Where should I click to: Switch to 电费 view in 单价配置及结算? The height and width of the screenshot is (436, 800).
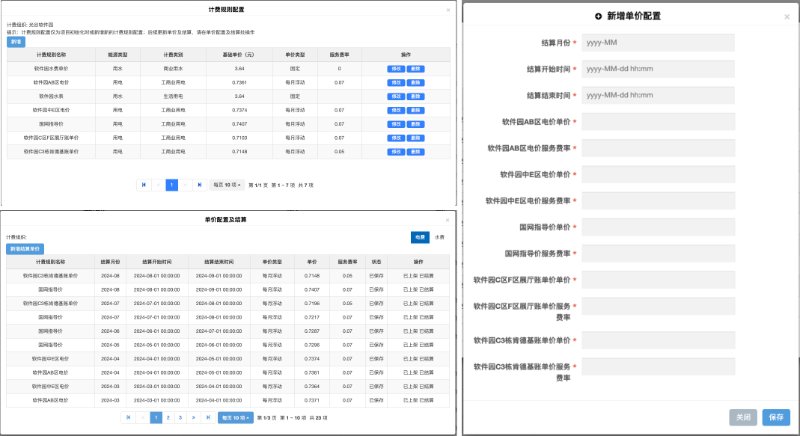[x=420, y=237]
